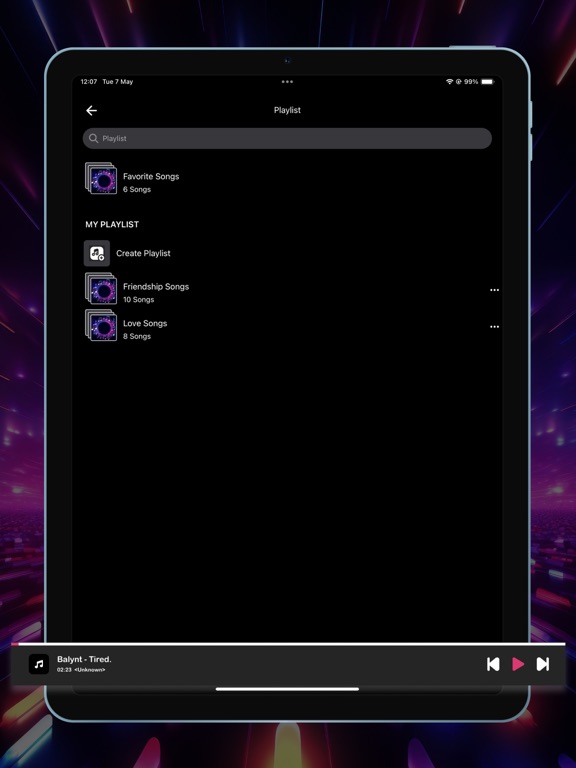Click the MY PLAYLIST section header
Image resolution: width=576 pixels, height=768 pixels.
pos(112,224)
